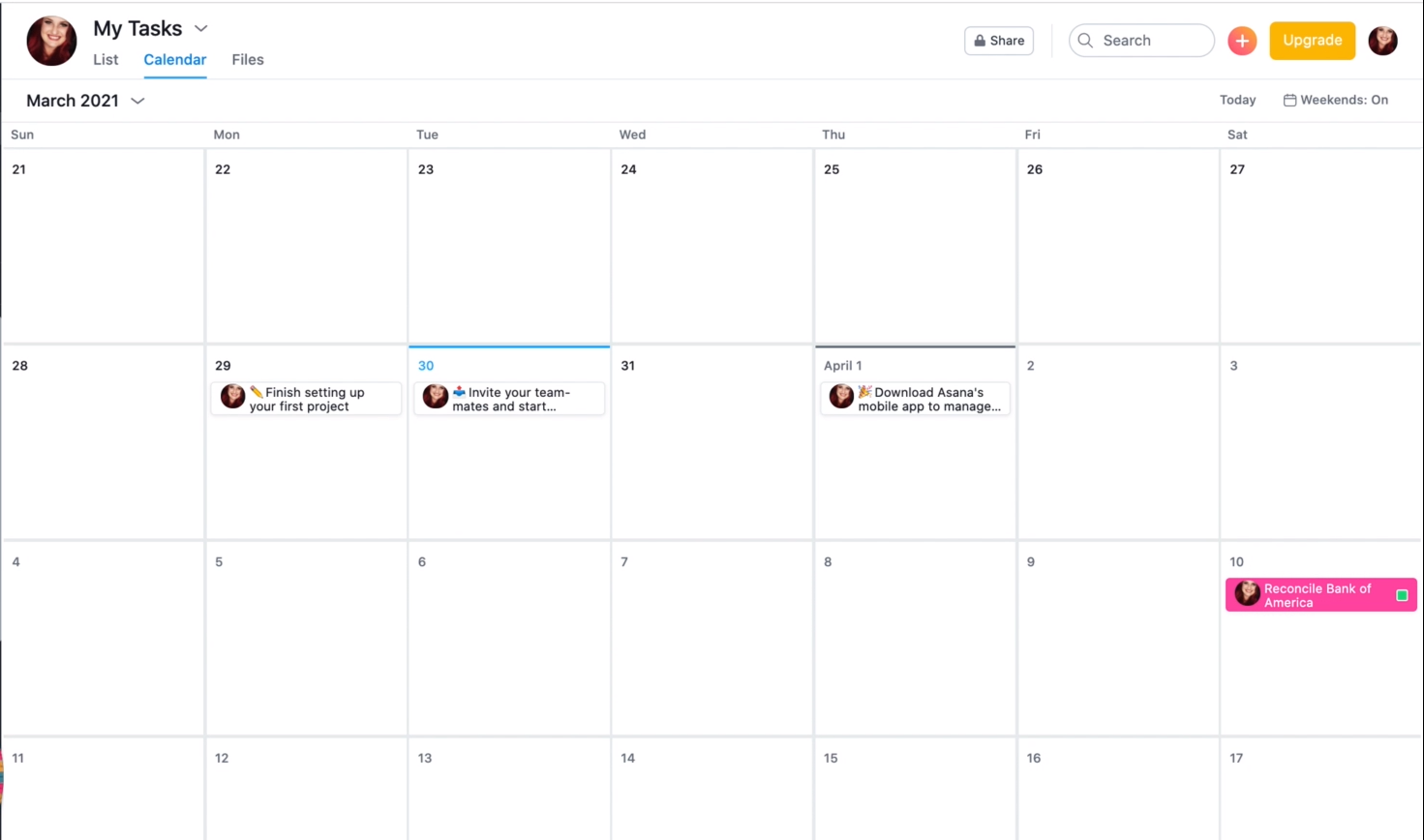1424x840 pixels.
Task: Click the search magnifier icon
Action: [x=1085, y=40]
